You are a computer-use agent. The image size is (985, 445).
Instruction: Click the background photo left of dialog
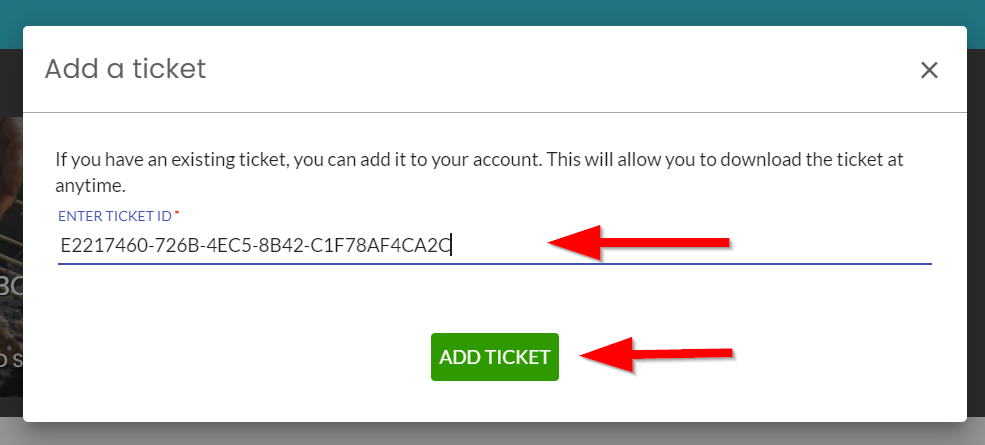(x=11, y=251)
